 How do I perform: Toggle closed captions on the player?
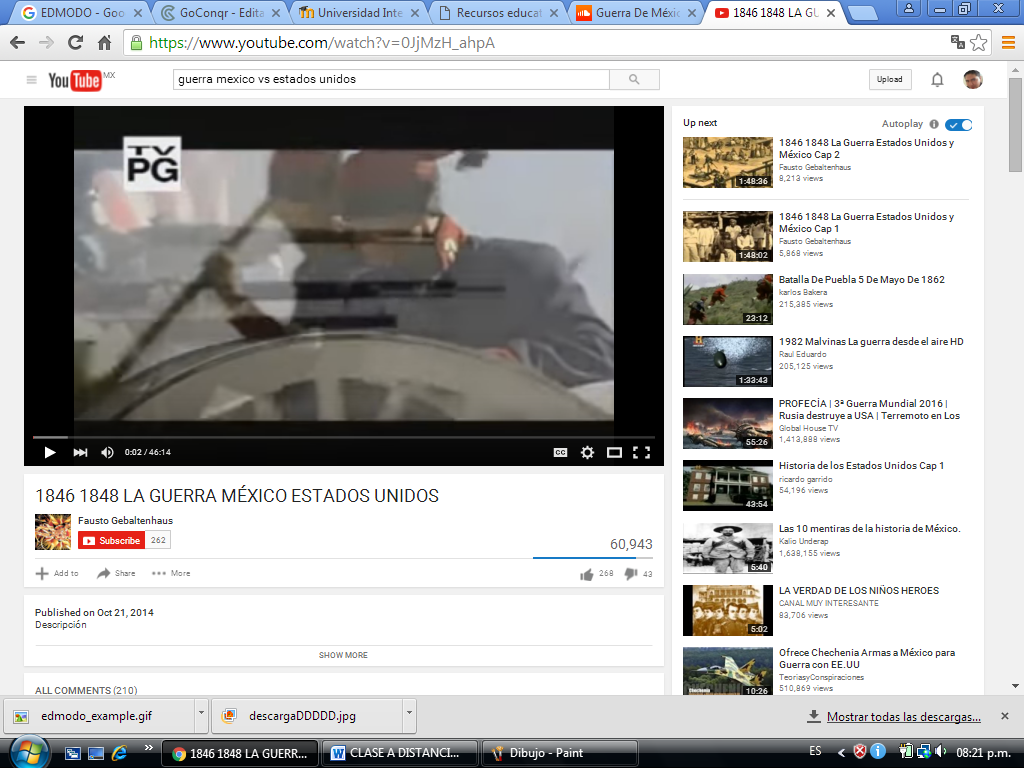pyautogui.click(x=560, y=452)
